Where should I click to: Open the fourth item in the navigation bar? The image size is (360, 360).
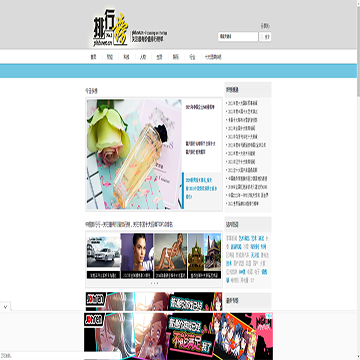[143, 57]
